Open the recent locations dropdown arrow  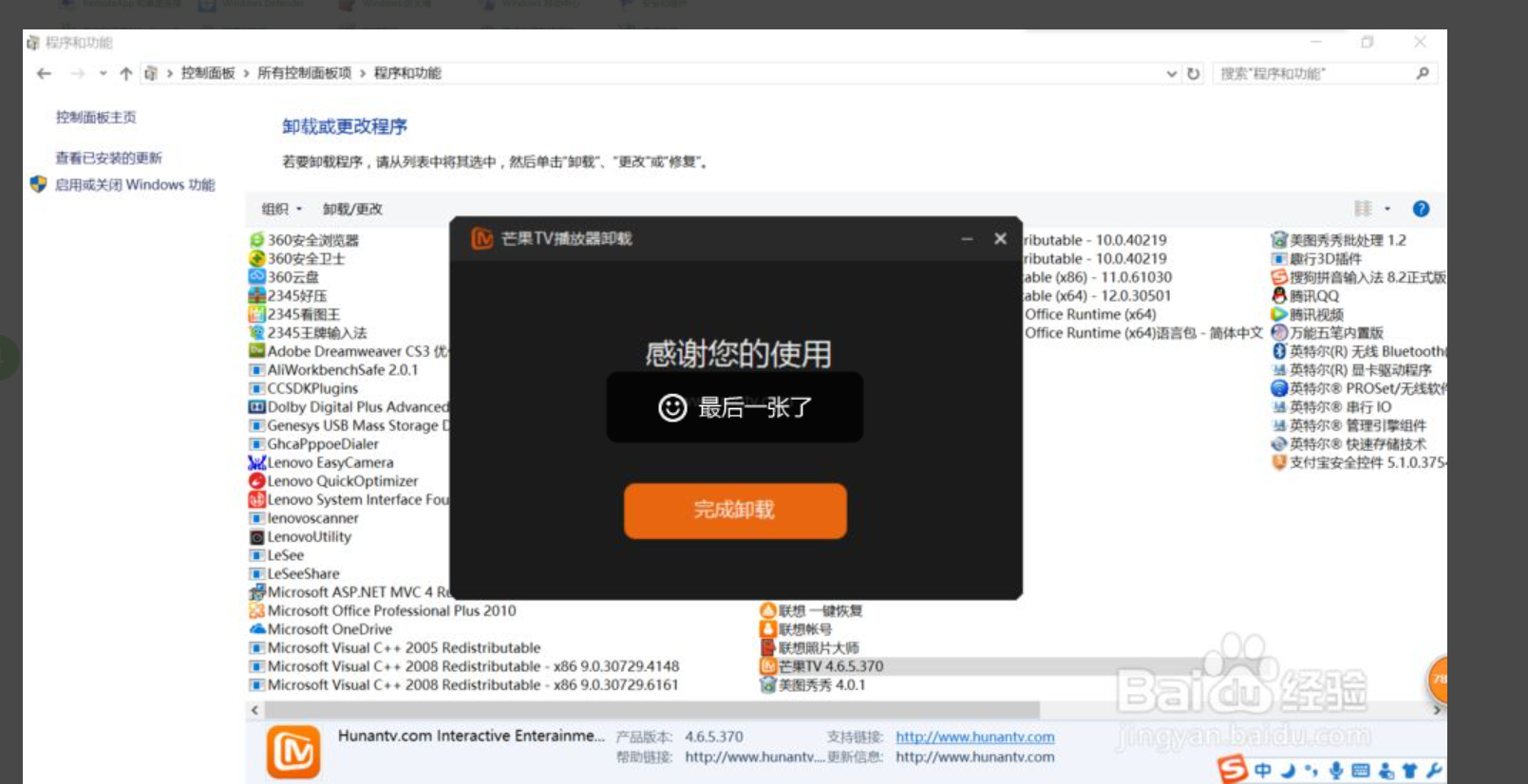103,73
